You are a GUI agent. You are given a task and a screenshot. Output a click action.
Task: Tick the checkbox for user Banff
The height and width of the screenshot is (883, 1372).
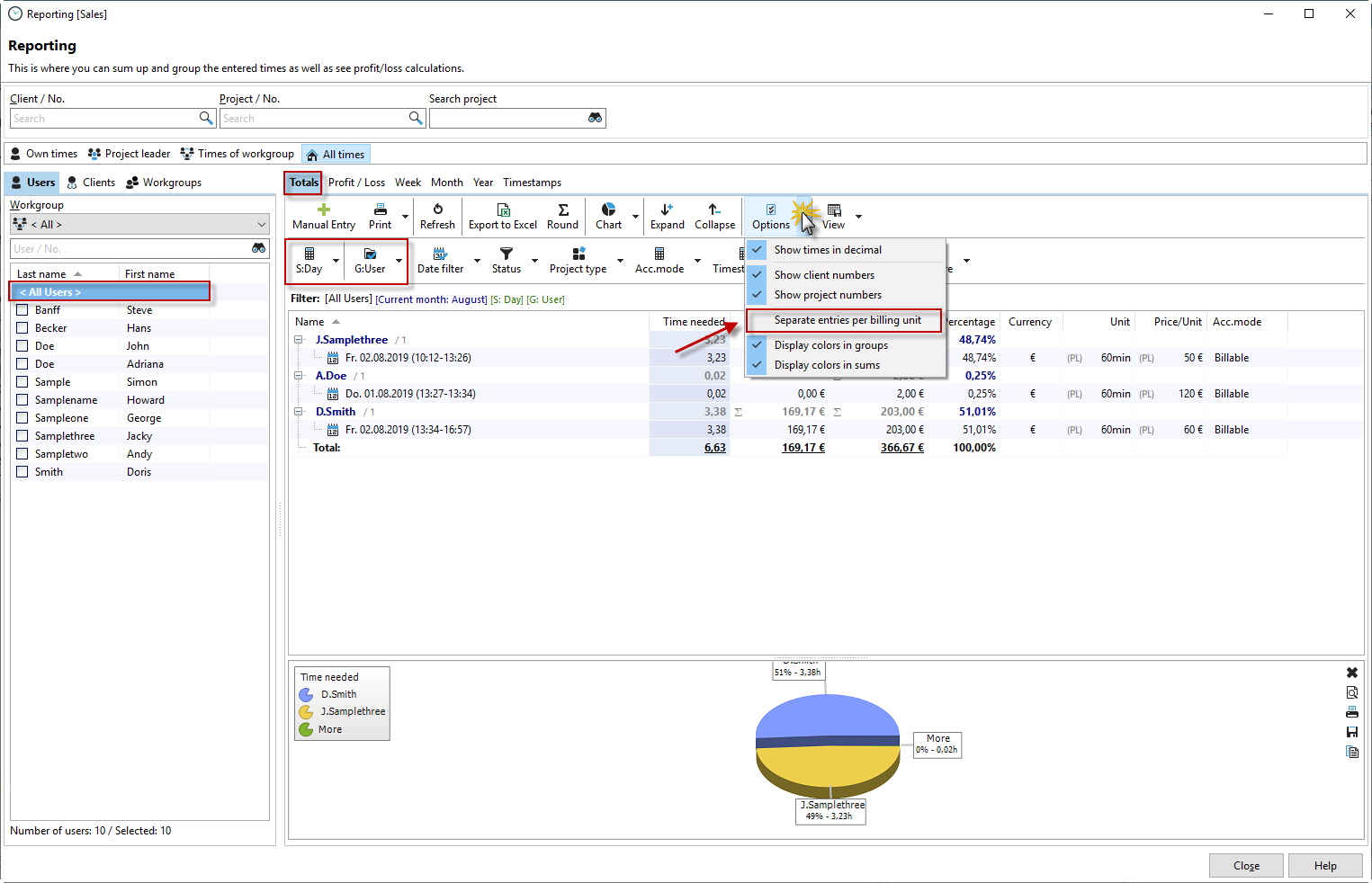pos(22,310)
